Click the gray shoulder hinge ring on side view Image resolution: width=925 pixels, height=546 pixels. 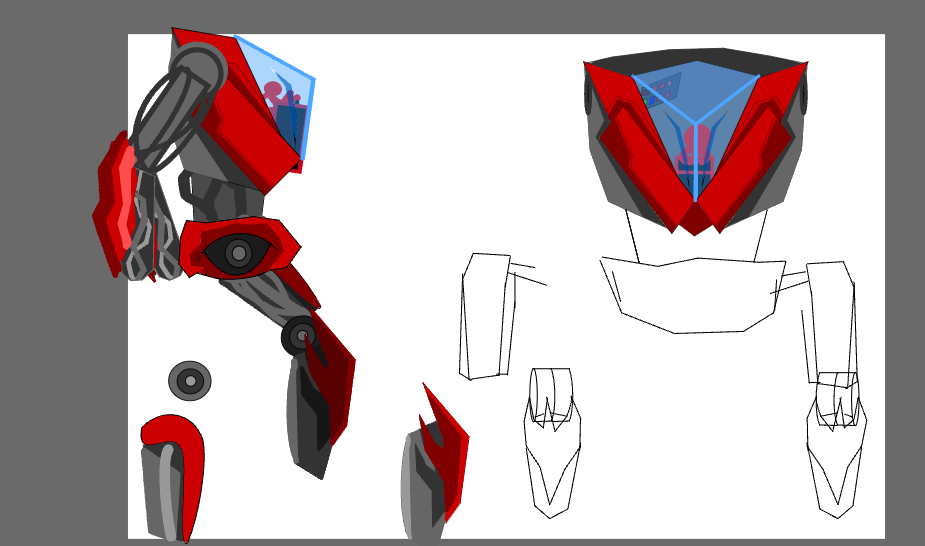click(198, 70)
